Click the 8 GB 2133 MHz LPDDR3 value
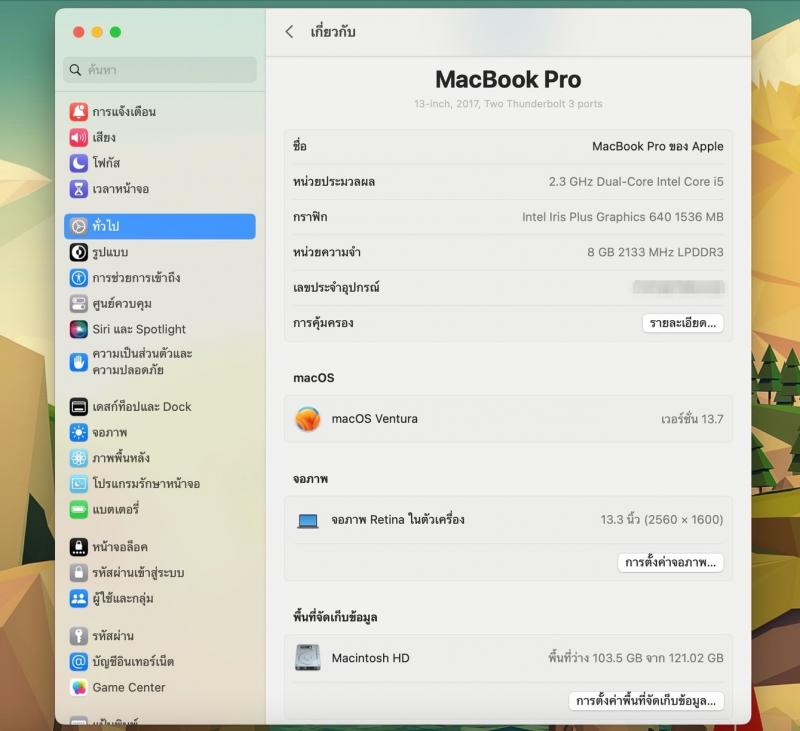The image size is (800, 731). pos(655,252)
